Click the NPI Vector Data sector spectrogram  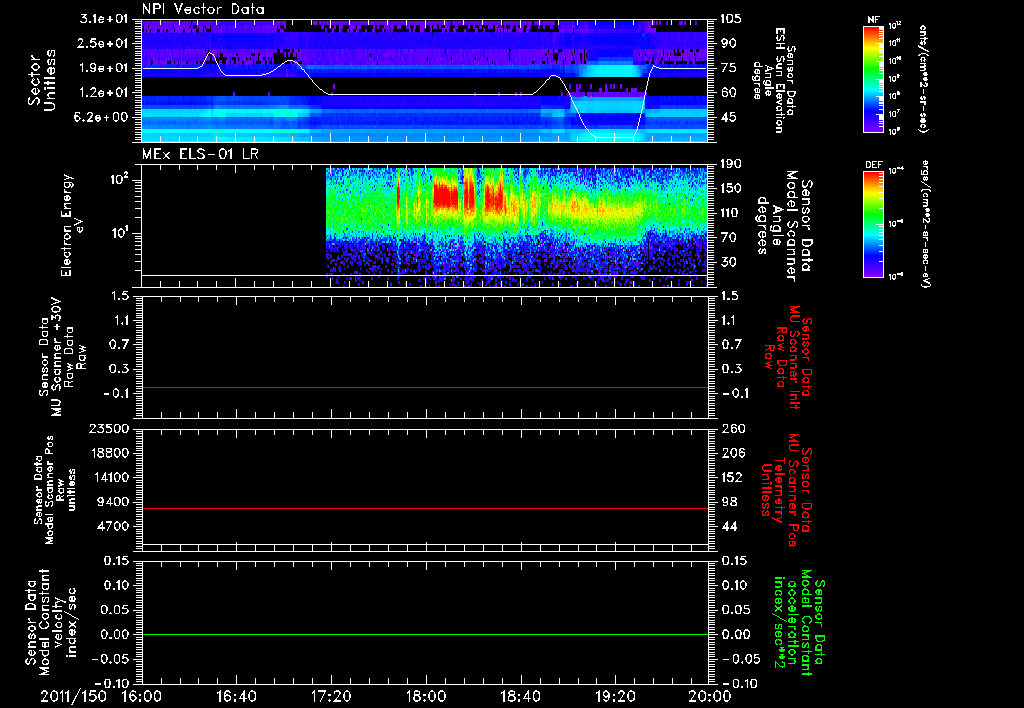pyautogui.click(x=425, y=80)
